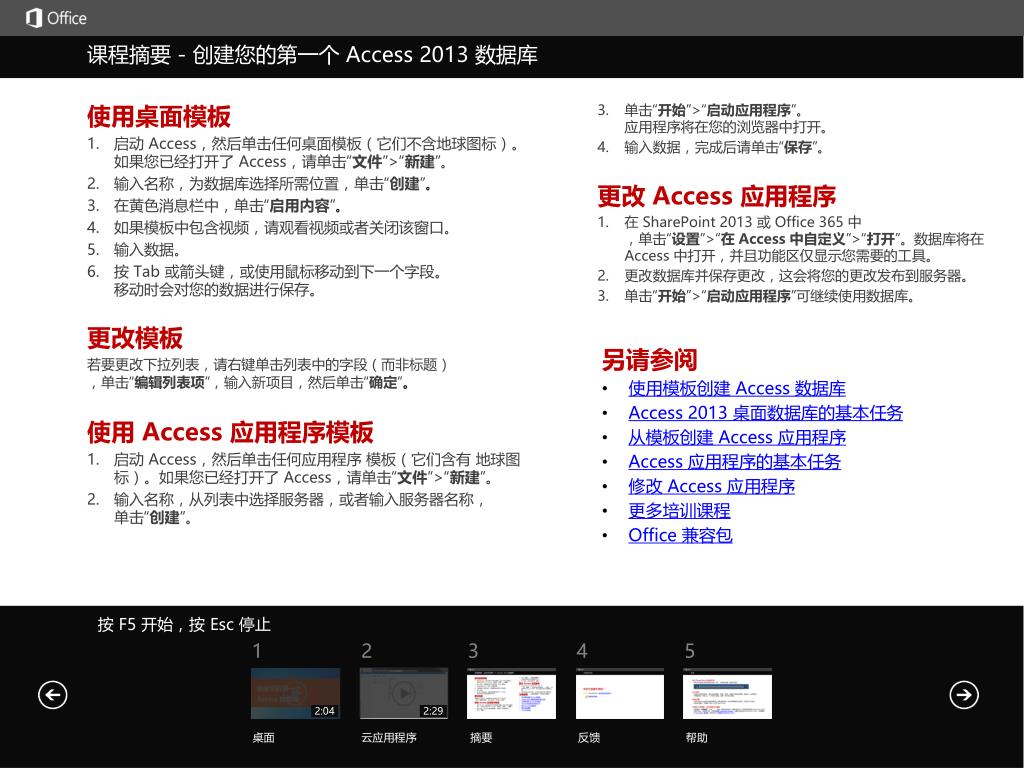Select the 反馈 slide thumbnail
Screen dimensions: 1024x768
[x=620, y=694]
